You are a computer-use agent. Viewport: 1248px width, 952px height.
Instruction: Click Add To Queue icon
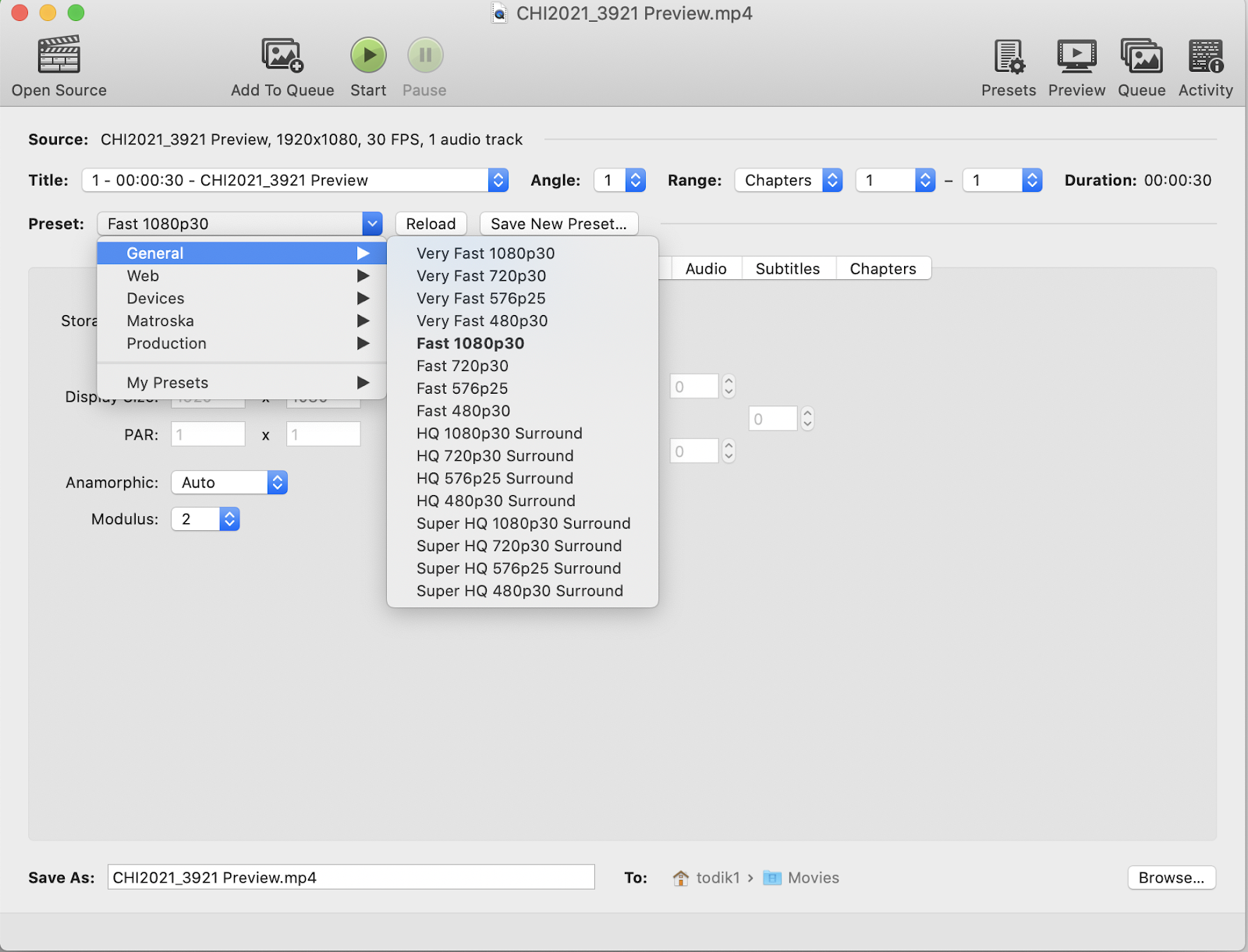pyautogui.click(x=282, y=55)
